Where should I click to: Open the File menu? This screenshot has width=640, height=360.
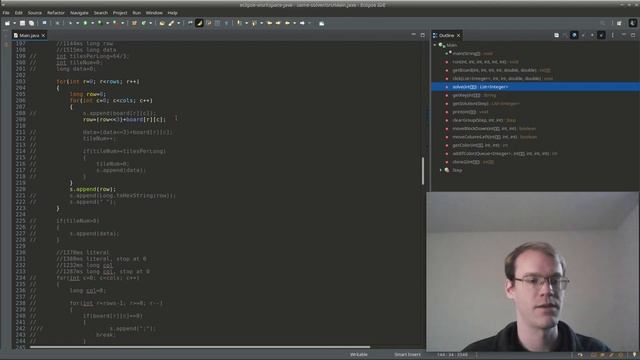(x=6, y=13)
